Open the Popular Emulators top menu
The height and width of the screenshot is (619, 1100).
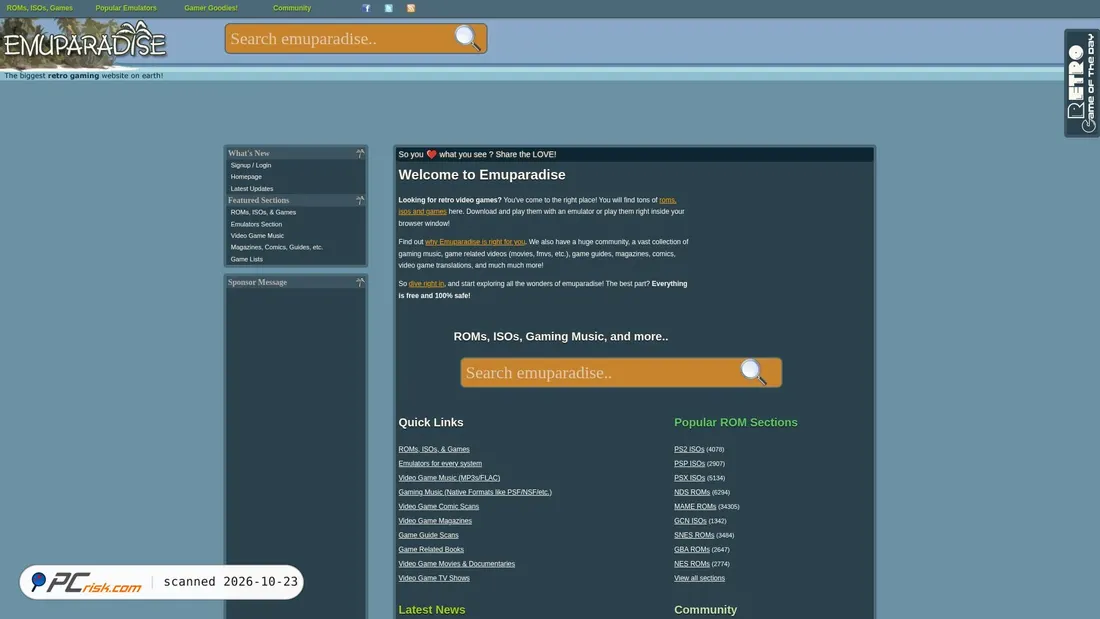(x=126, y=8)
